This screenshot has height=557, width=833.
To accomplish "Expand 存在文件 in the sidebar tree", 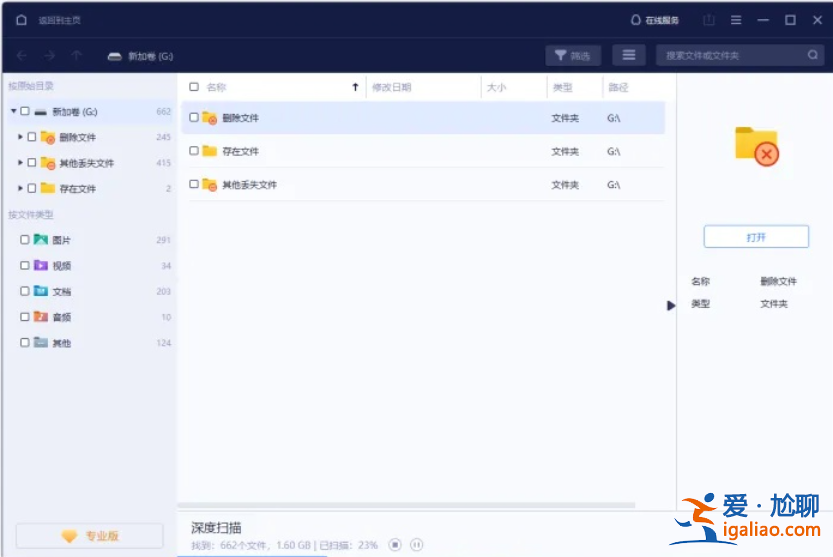I will 20,188.
